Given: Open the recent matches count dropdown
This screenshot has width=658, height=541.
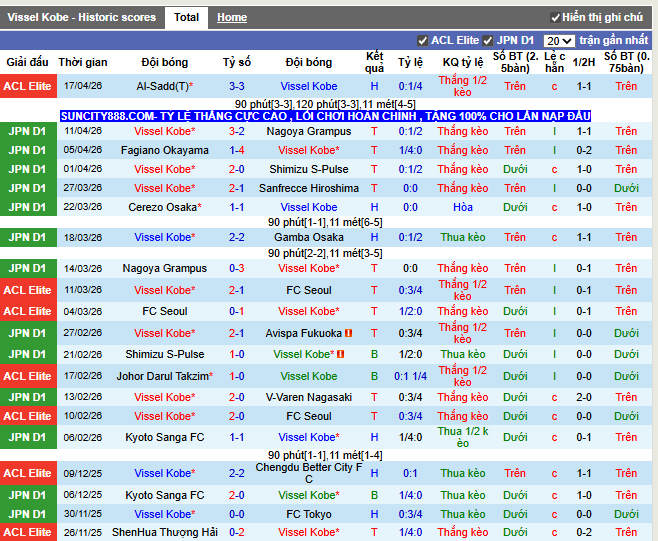Looking at the screenshot, I should [560, 41].
